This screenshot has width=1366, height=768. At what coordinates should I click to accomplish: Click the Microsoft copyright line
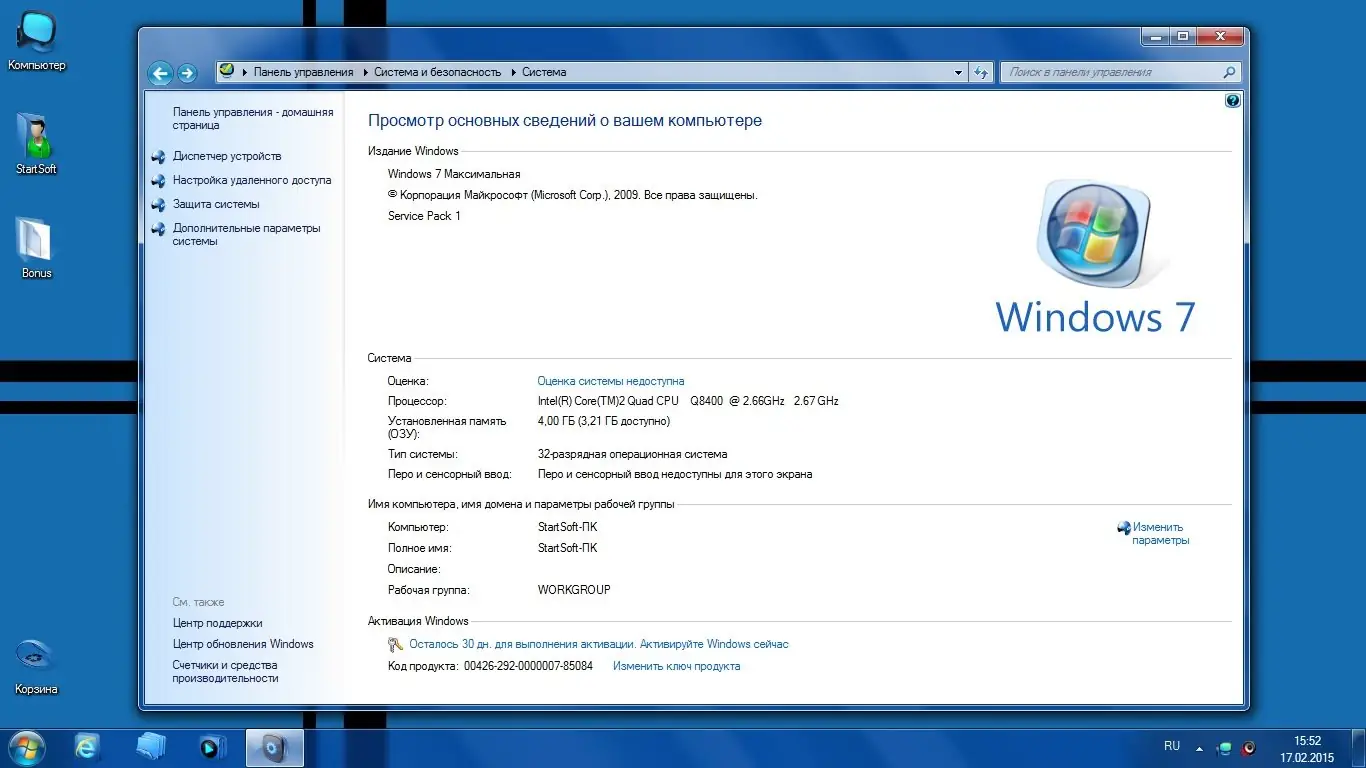click(x=572, y=195)
